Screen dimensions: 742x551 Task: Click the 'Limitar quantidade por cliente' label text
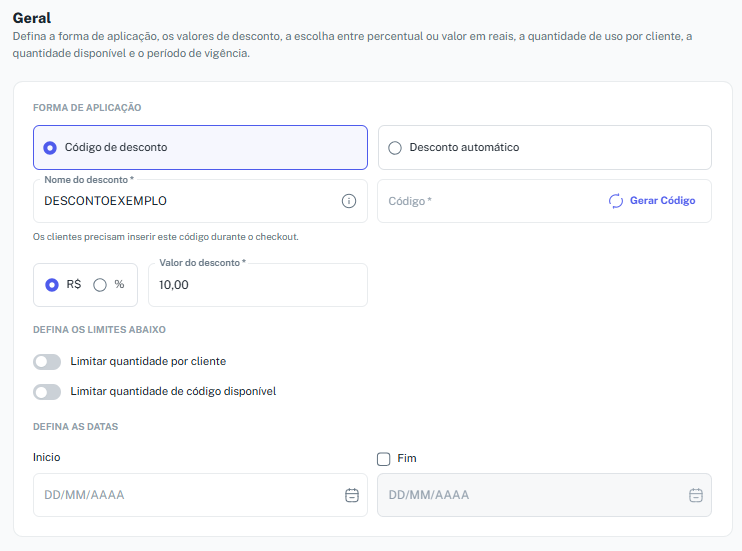click(148, 362)
